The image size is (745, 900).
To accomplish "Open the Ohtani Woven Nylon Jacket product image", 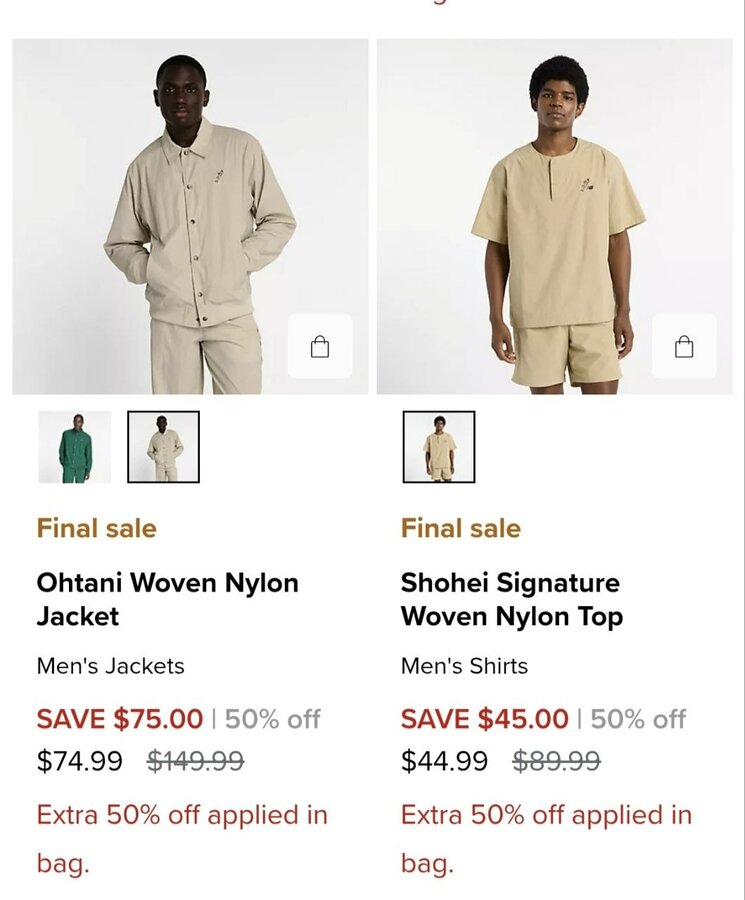I will [x=190, y=216].
